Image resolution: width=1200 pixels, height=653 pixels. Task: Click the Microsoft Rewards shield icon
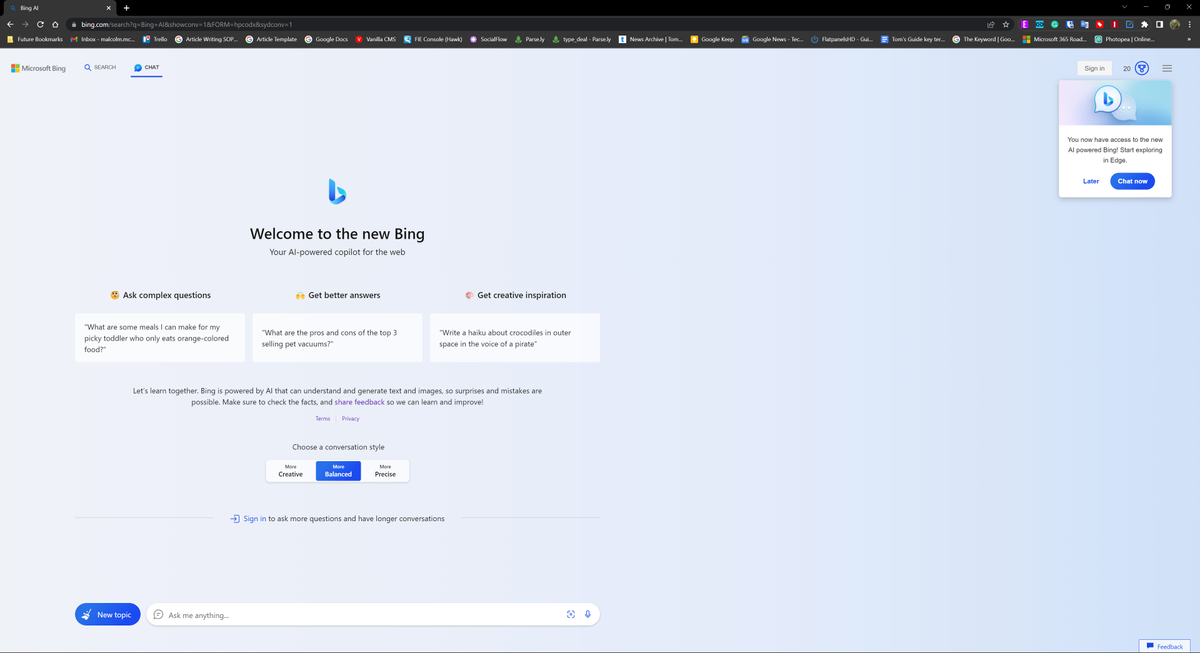tap(1141, 68)
